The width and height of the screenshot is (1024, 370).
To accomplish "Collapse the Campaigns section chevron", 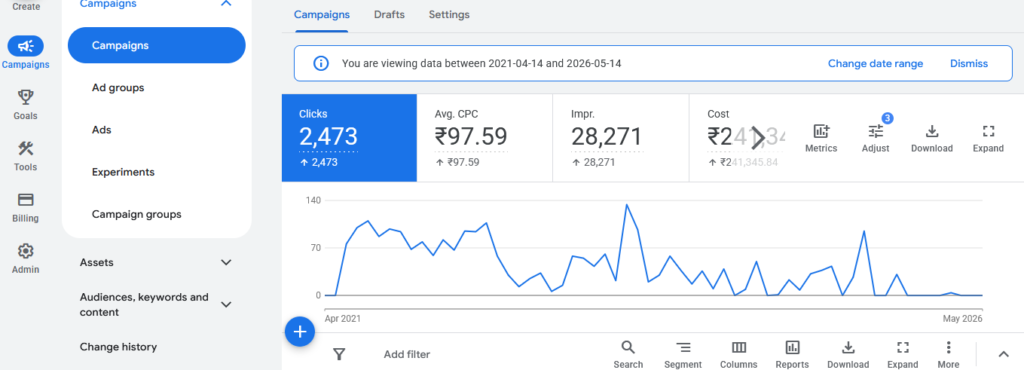I will click(226, 4).
